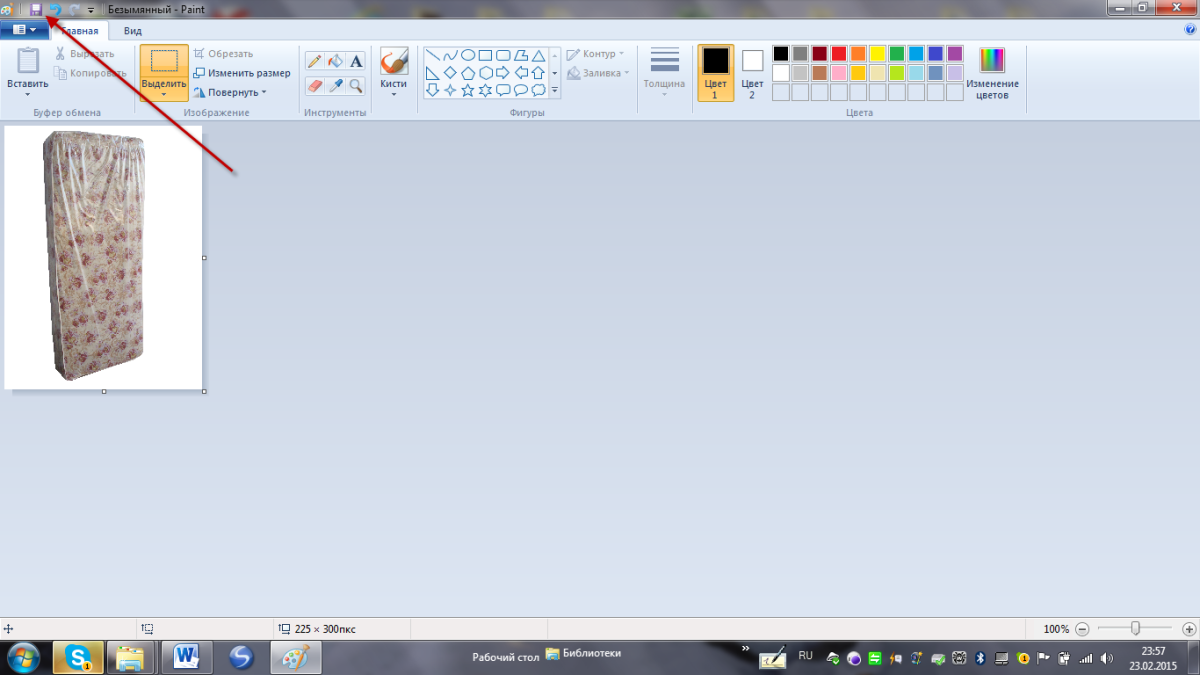This screenshot has width=1200, height=675.
Task: Pick the Rectangle shape
Action: point(485,55)
